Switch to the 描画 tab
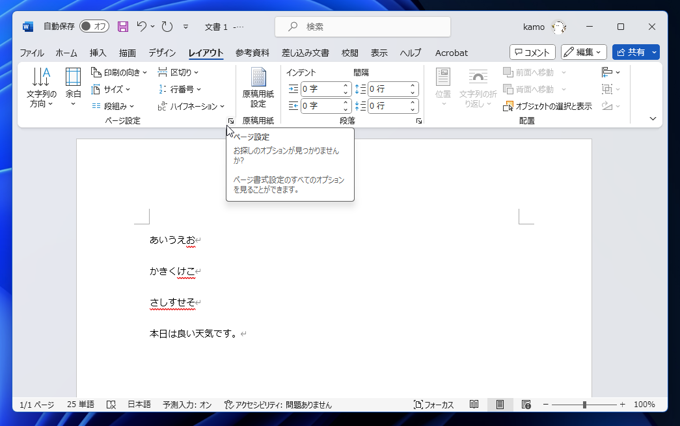680x426 pixels. point(128,53)
